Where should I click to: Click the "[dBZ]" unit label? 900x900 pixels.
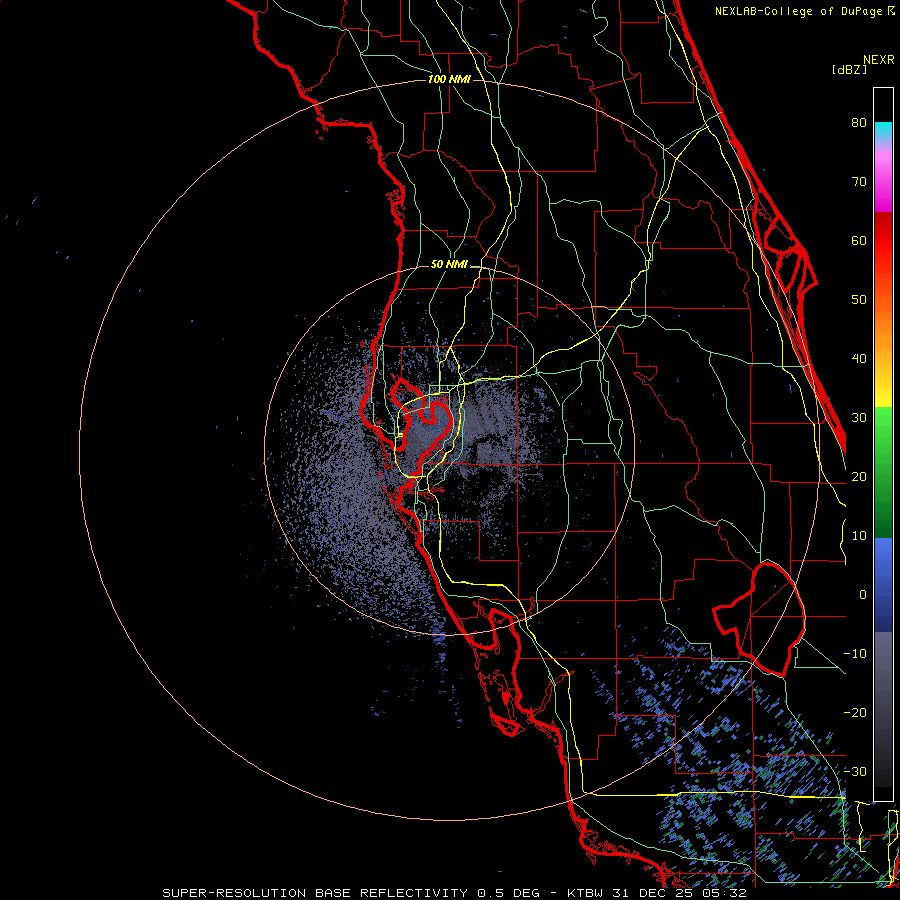point(849,70)
